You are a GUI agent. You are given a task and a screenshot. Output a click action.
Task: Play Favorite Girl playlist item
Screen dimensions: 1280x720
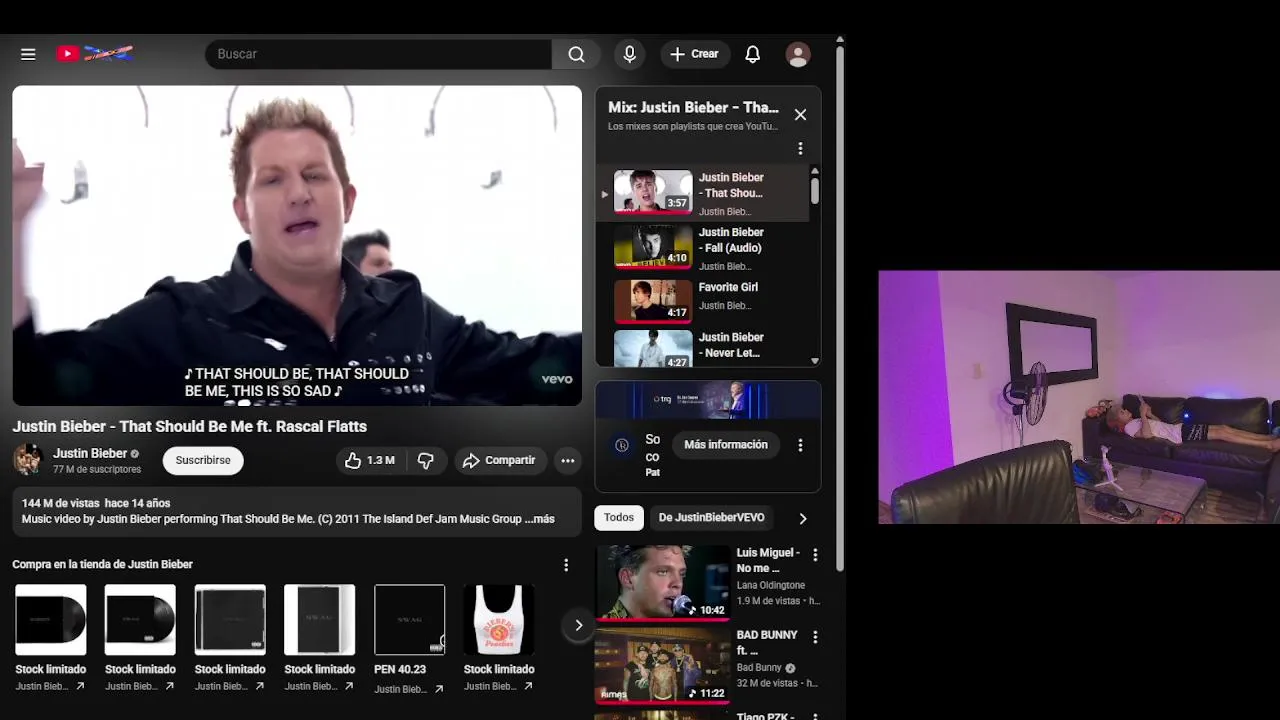pos(702,301)
